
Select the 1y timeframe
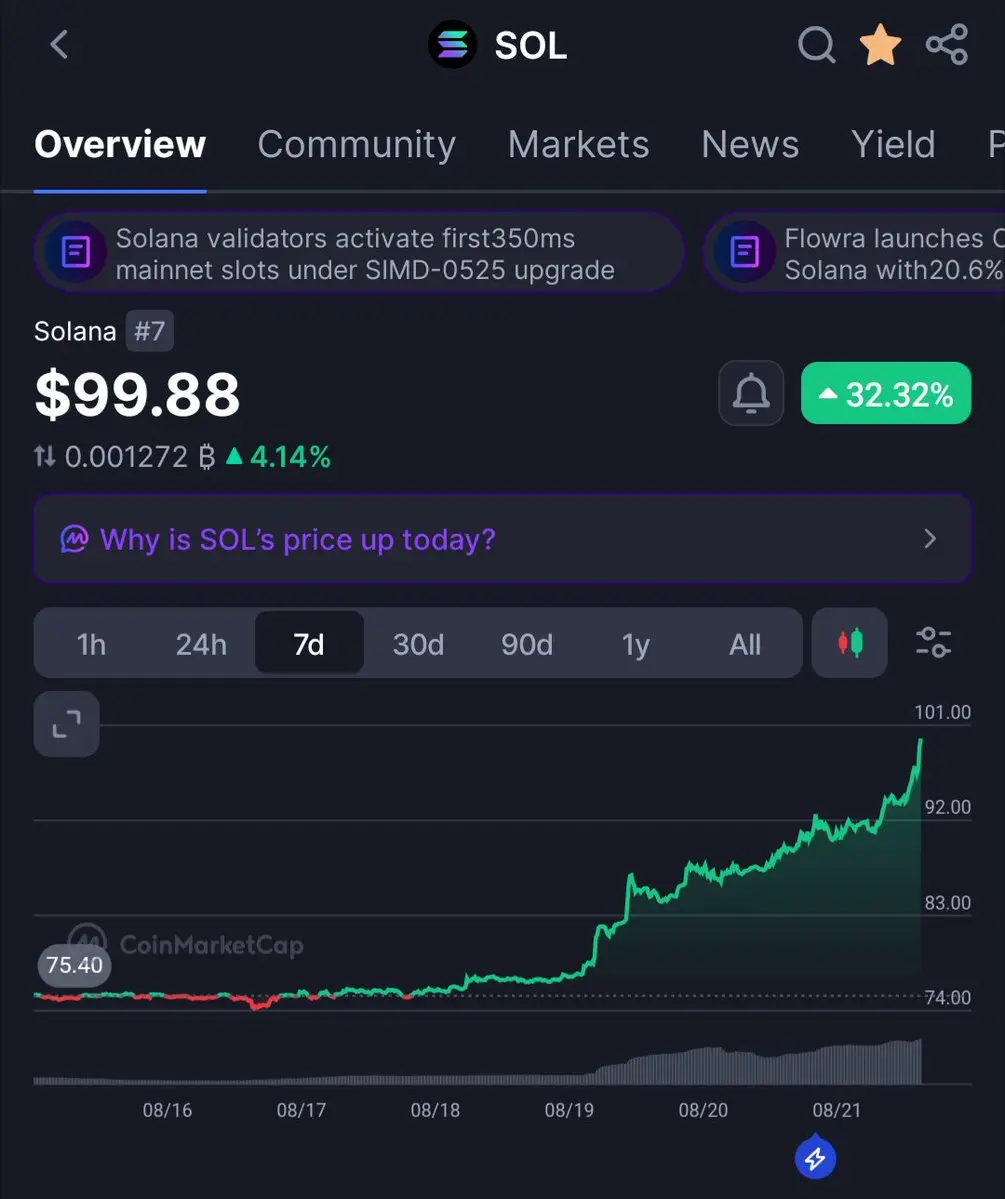(x=635, y=645)
